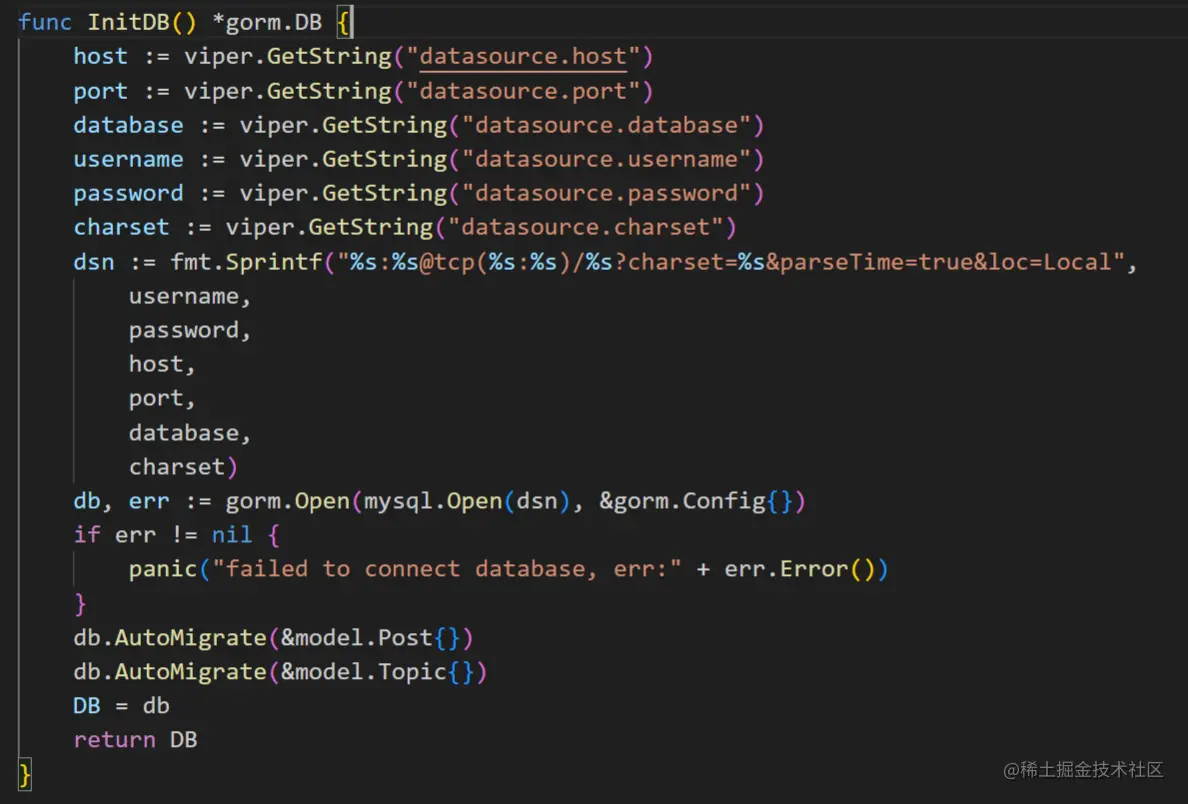This screenshot has width=1188, height=804.
Task: Click the DB = db assignment
Action: tap(121, 706)
